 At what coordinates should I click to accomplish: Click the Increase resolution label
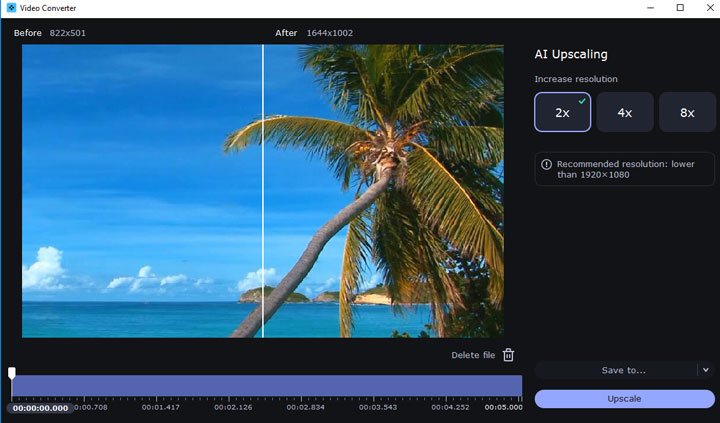coord(576,79)
